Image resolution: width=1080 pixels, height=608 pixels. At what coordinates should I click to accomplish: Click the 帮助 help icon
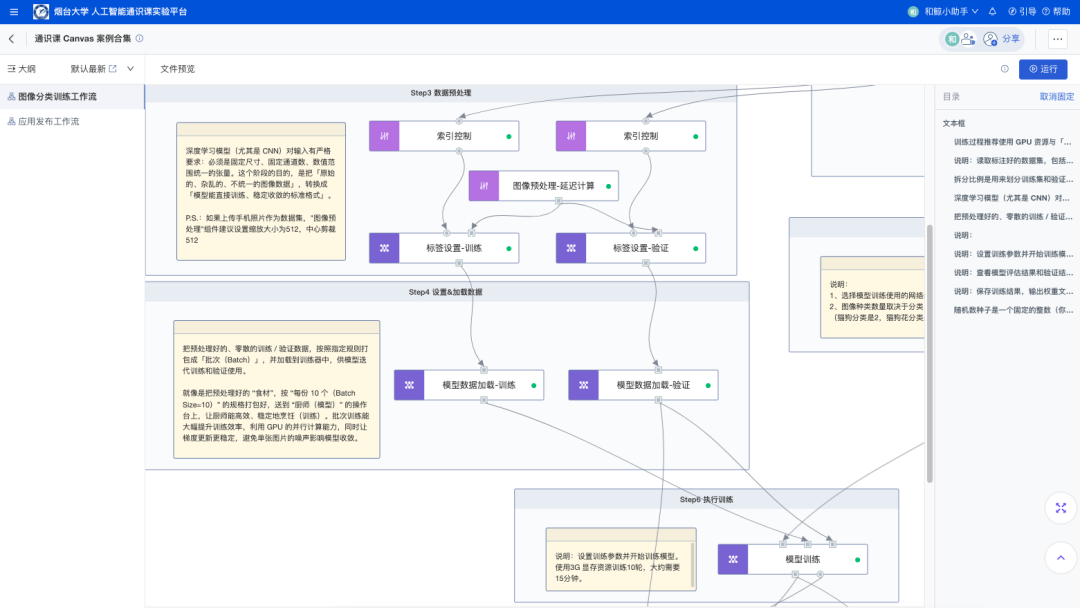click(1055, 12)
